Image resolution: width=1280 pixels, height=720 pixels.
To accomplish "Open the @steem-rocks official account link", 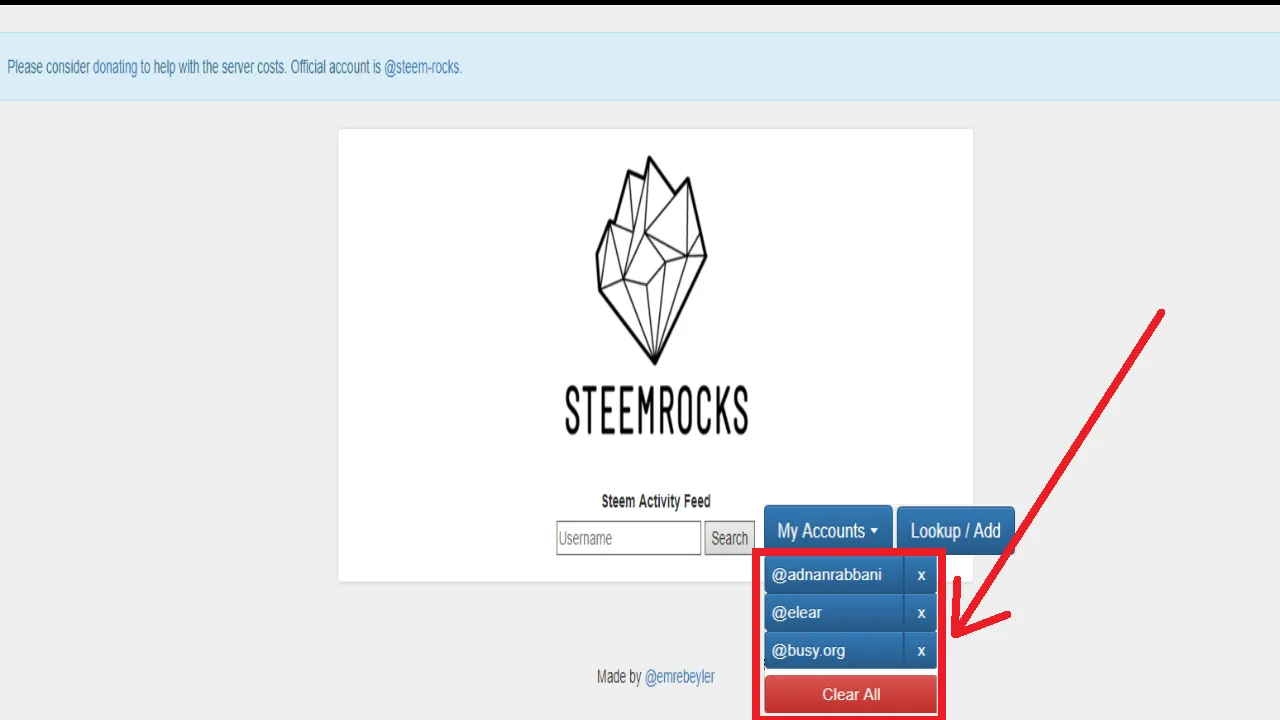I will click(422, 68).
